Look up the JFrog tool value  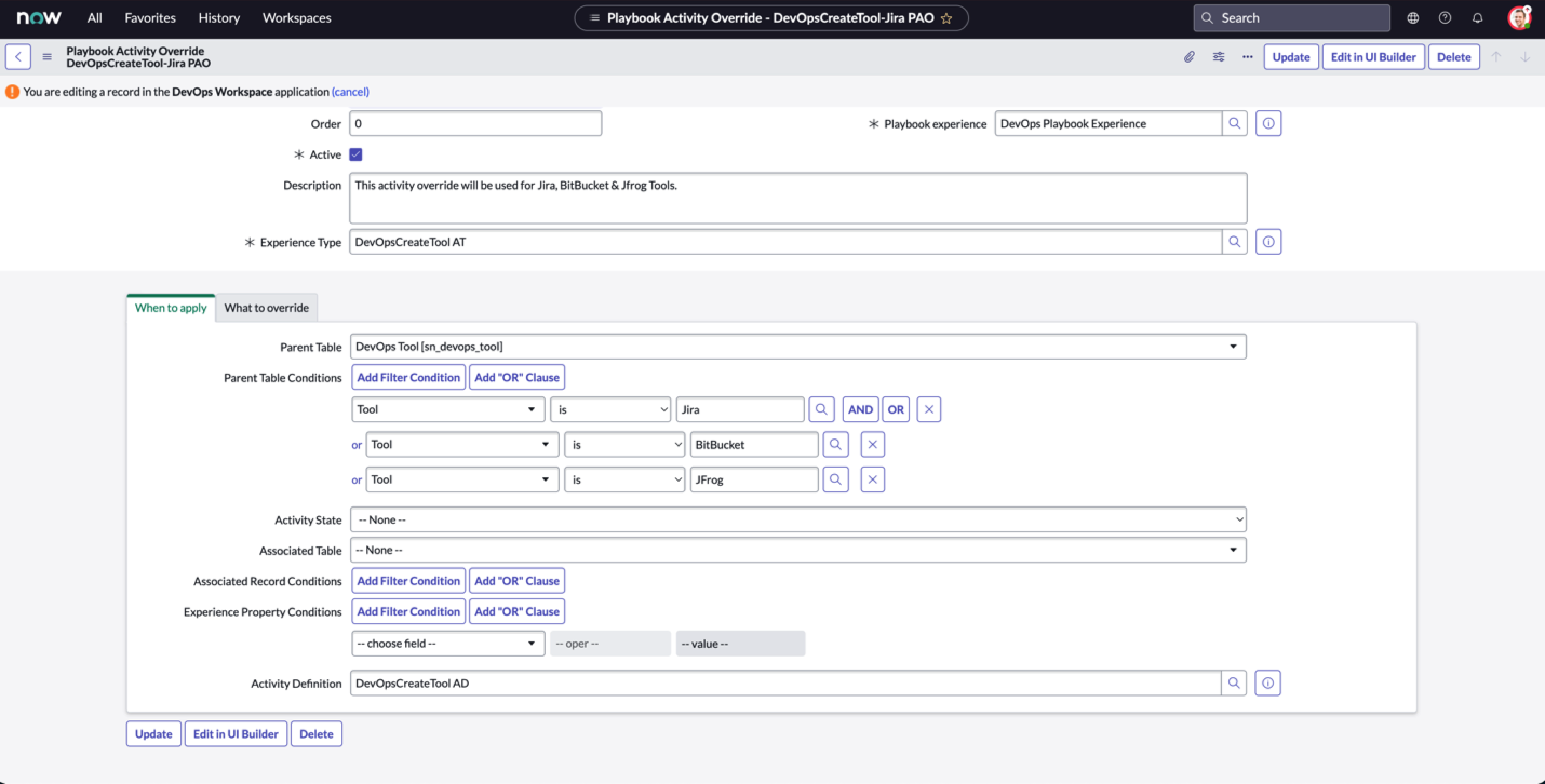[x=836, y=479]
